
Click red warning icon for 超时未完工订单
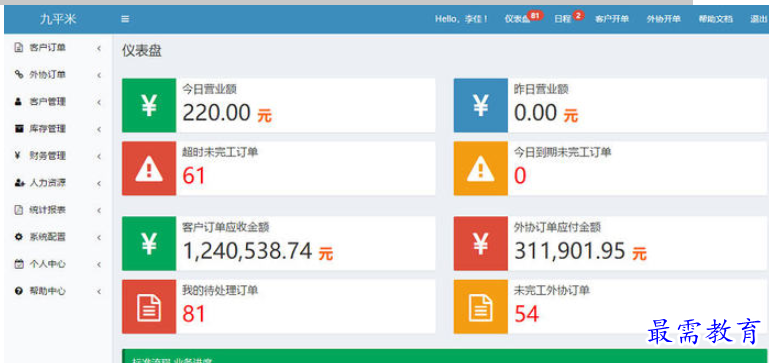point(149,168)
